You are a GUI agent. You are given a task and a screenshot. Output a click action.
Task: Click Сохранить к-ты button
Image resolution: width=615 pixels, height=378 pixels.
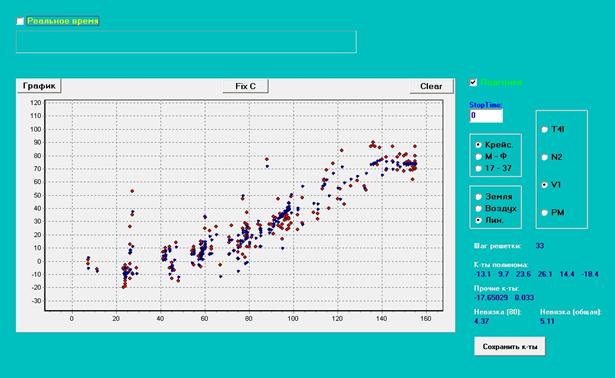click(509, 346)
